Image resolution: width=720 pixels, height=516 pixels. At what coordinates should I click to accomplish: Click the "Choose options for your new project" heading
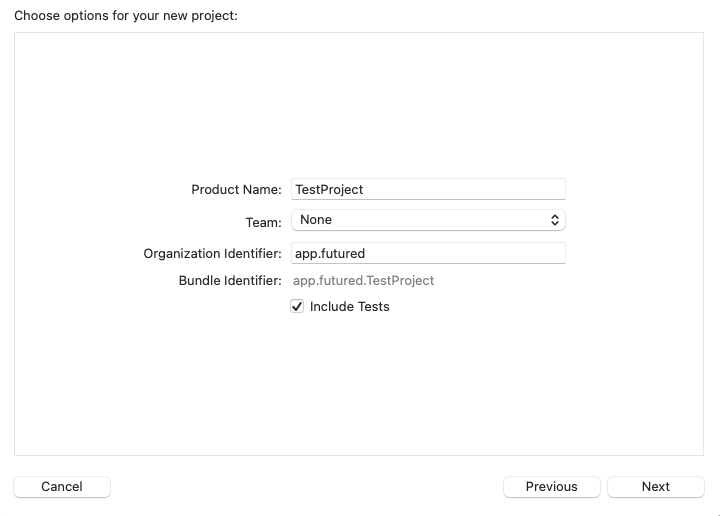coord(126,16)
